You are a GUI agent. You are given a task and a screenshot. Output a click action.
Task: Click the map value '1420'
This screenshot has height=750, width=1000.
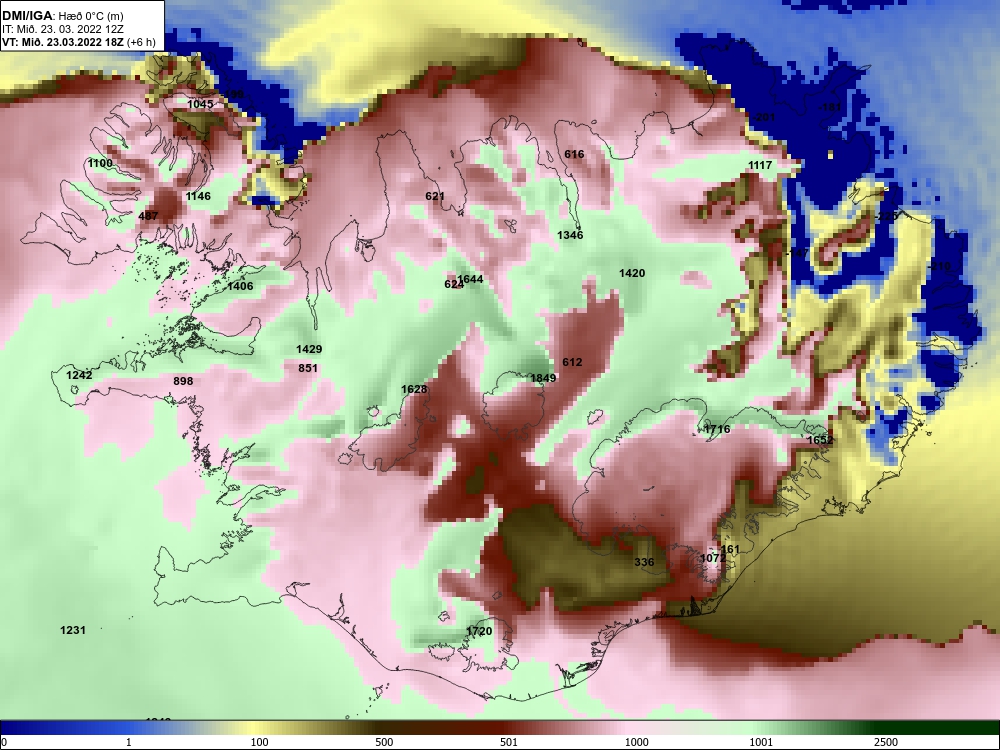click(632, 274)
